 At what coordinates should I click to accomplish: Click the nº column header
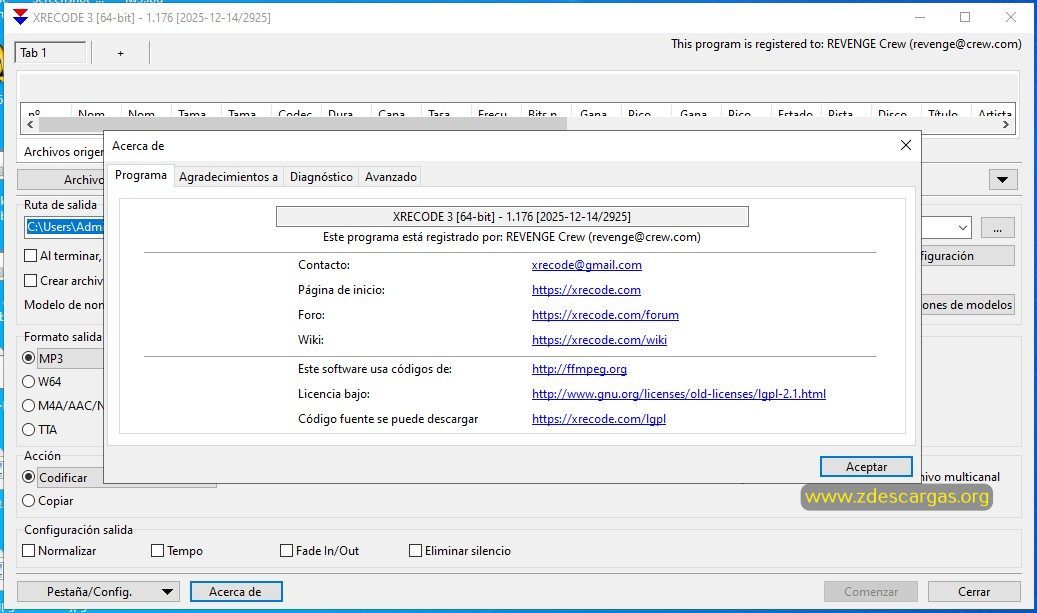[x=45, y=112]
